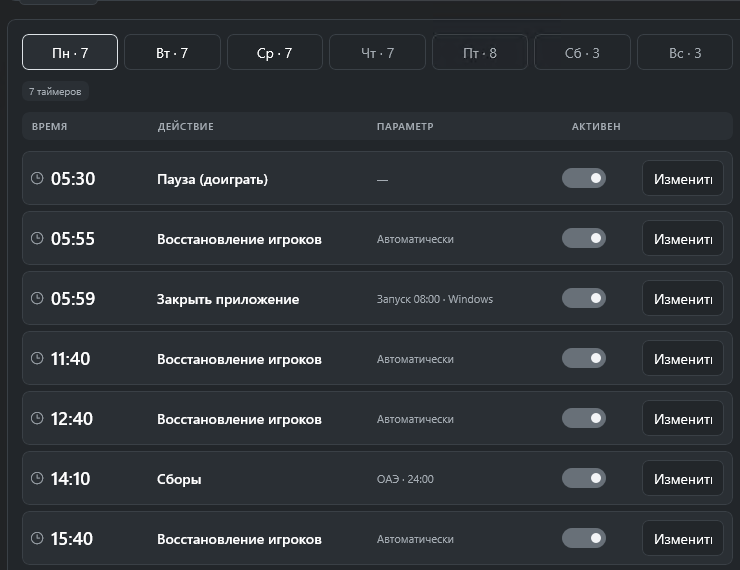Edit the 05:55 timer via Изменить

683,238
